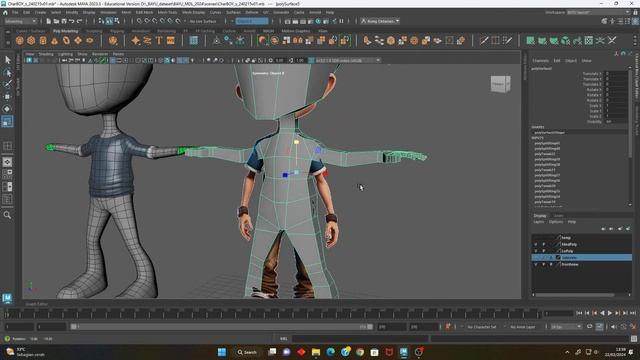
Task: Switch to the Anim layer tab
Action: pos(558,216)
